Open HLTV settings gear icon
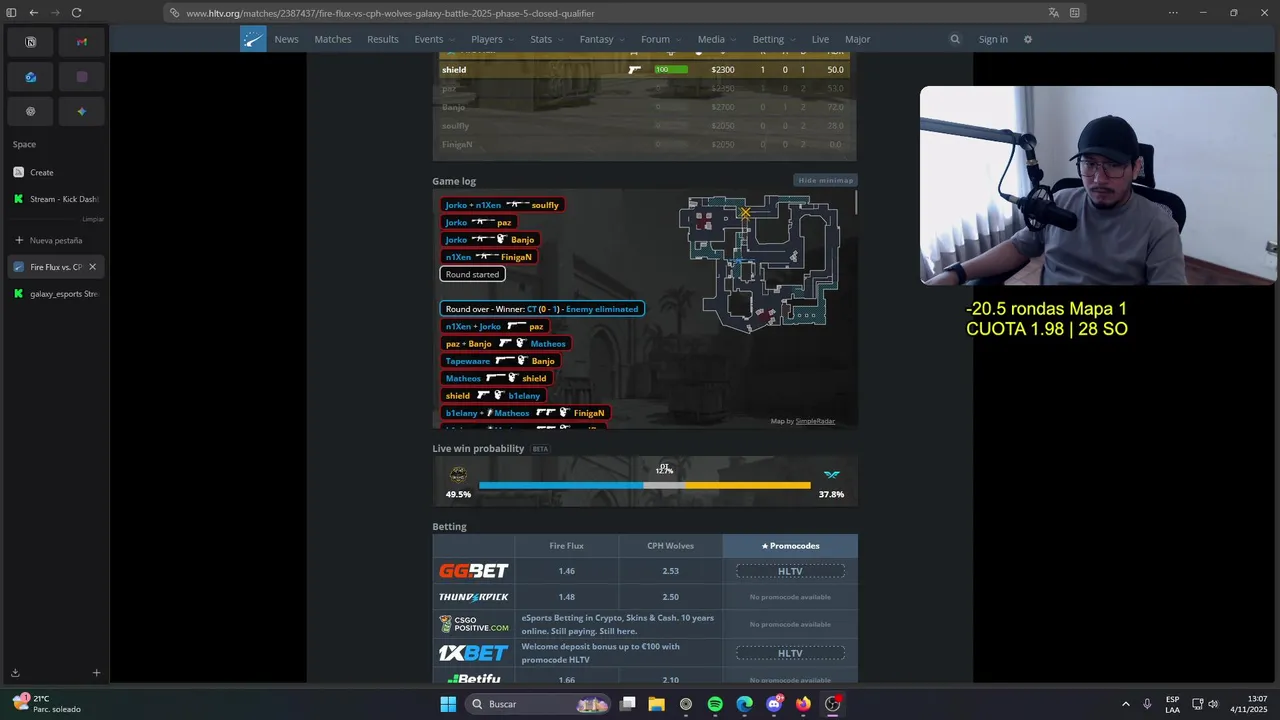The height and width of the screenshot is (720, 1280). (x=1027, y=39)
